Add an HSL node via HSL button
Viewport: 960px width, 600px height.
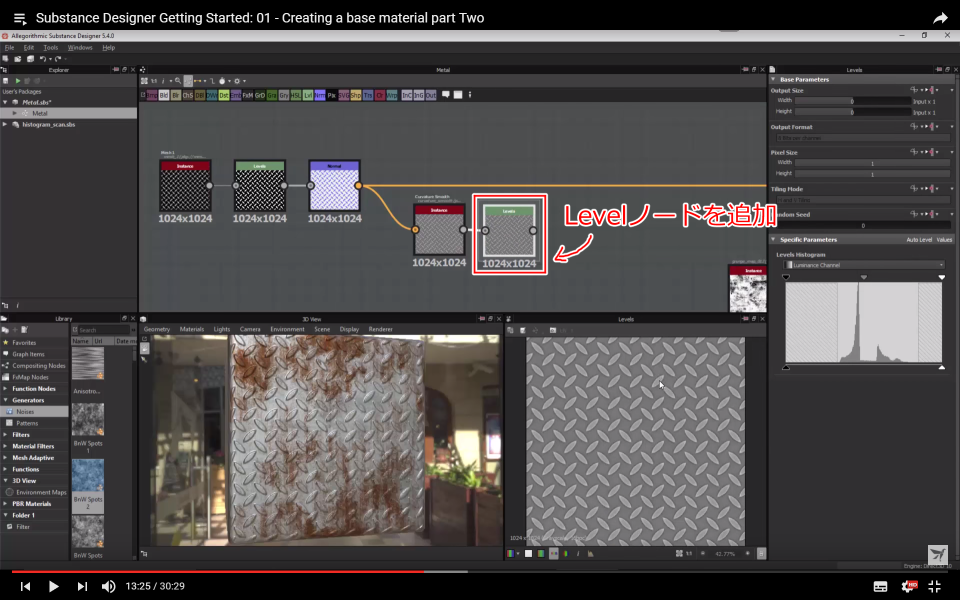296,95
